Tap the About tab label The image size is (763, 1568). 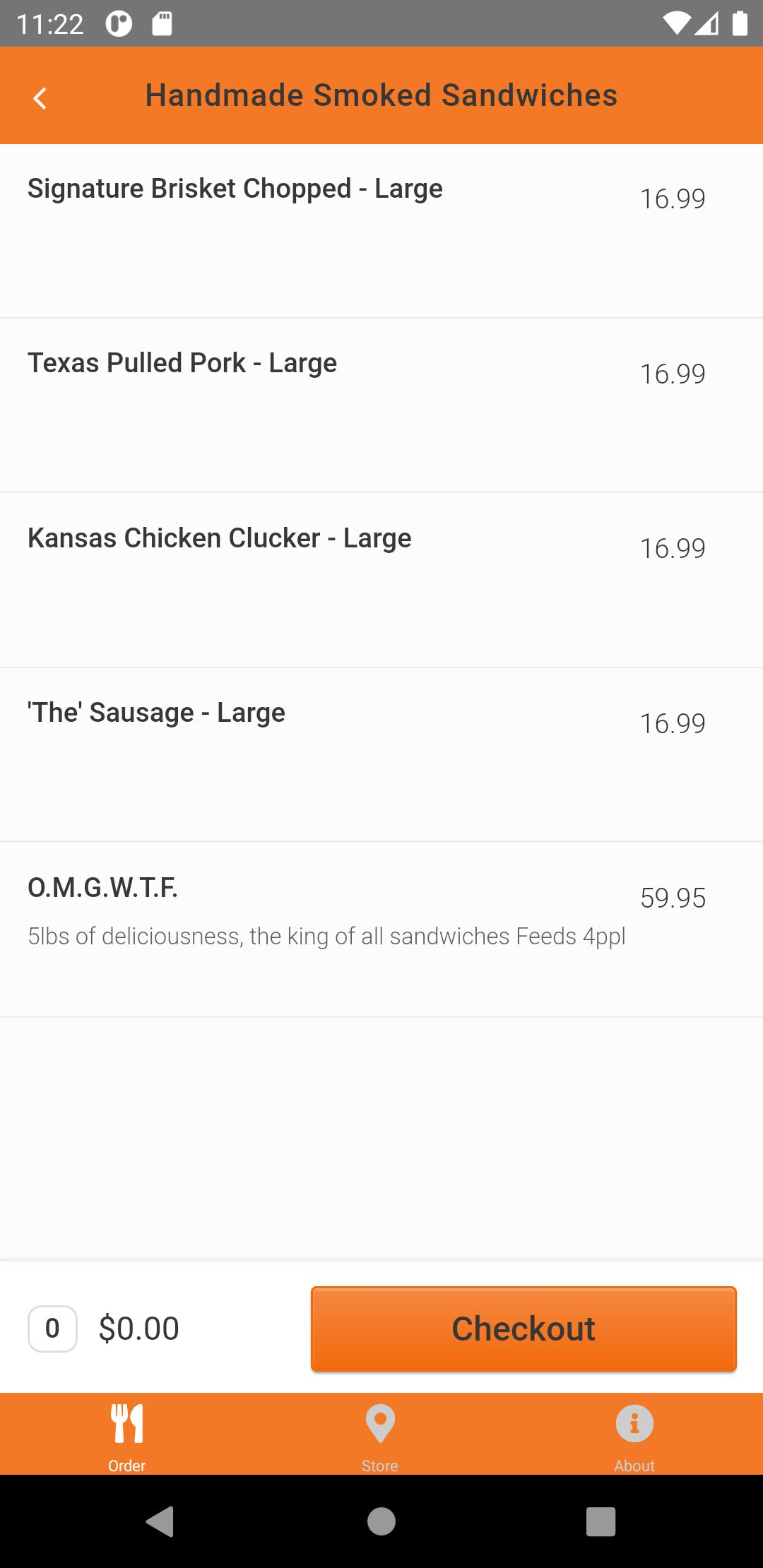click(634, 1466)
